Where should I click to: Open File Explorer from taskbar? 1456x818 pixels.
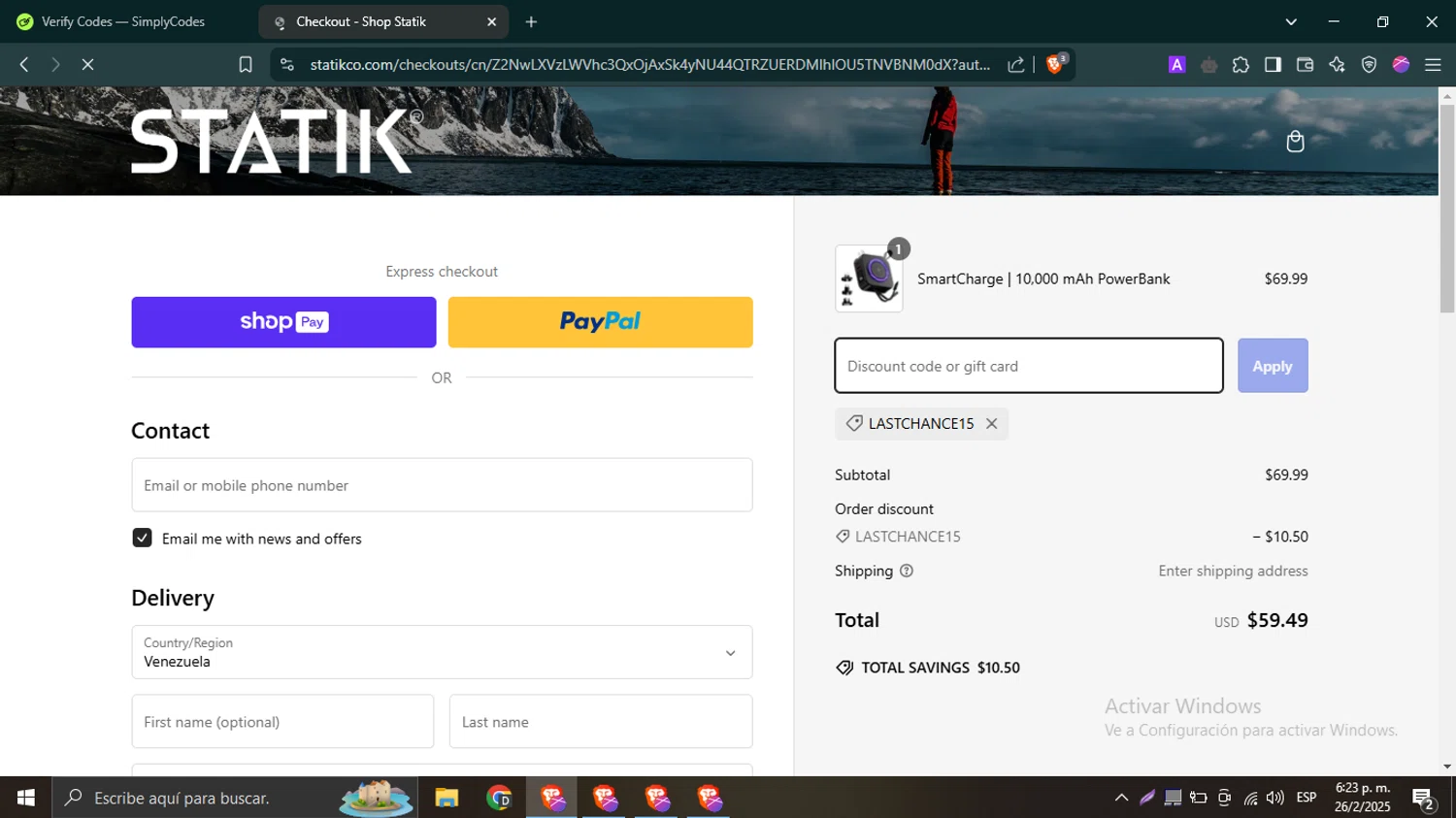coord(447,798)
